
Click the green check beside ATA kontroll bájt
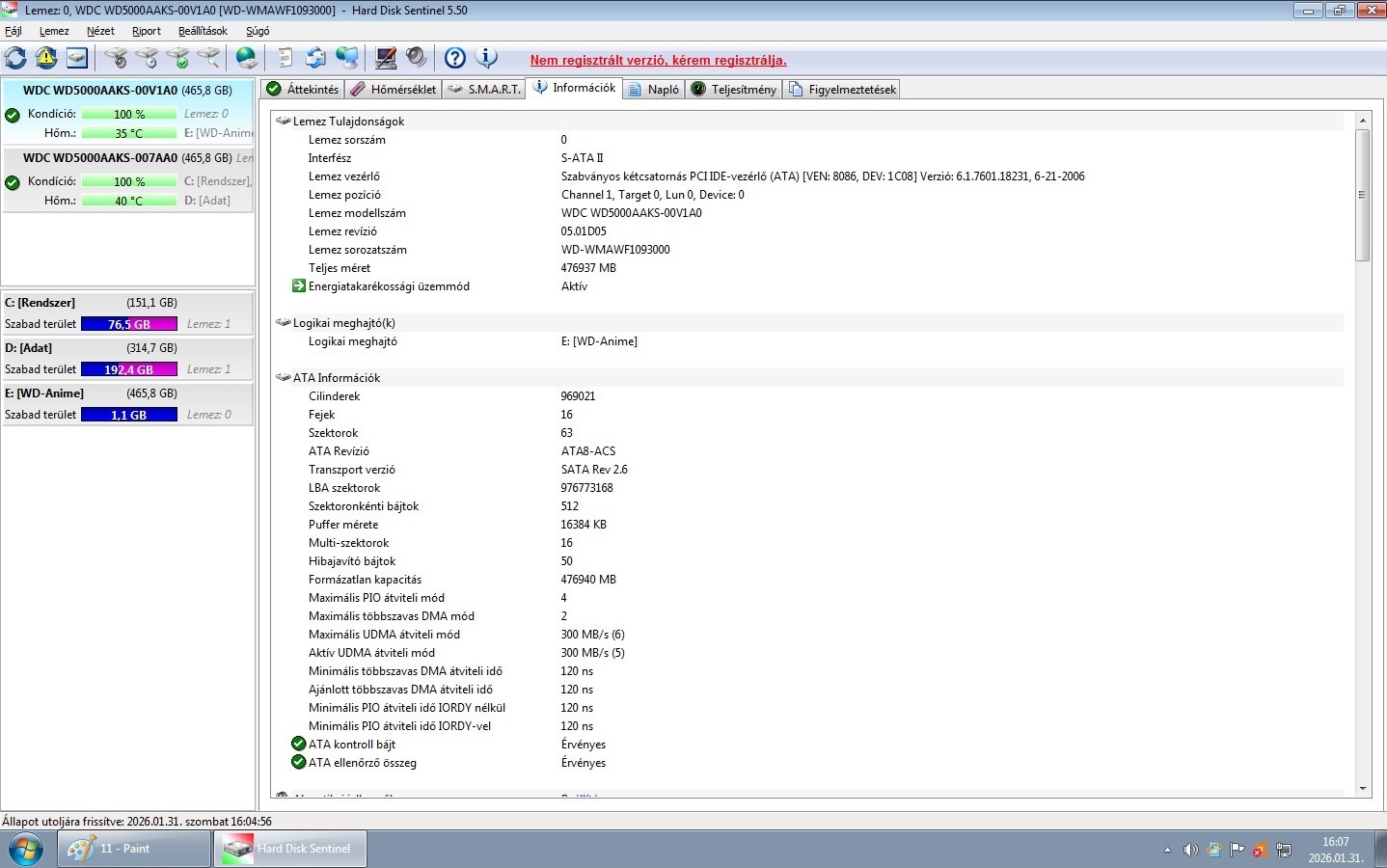(299, 744)
